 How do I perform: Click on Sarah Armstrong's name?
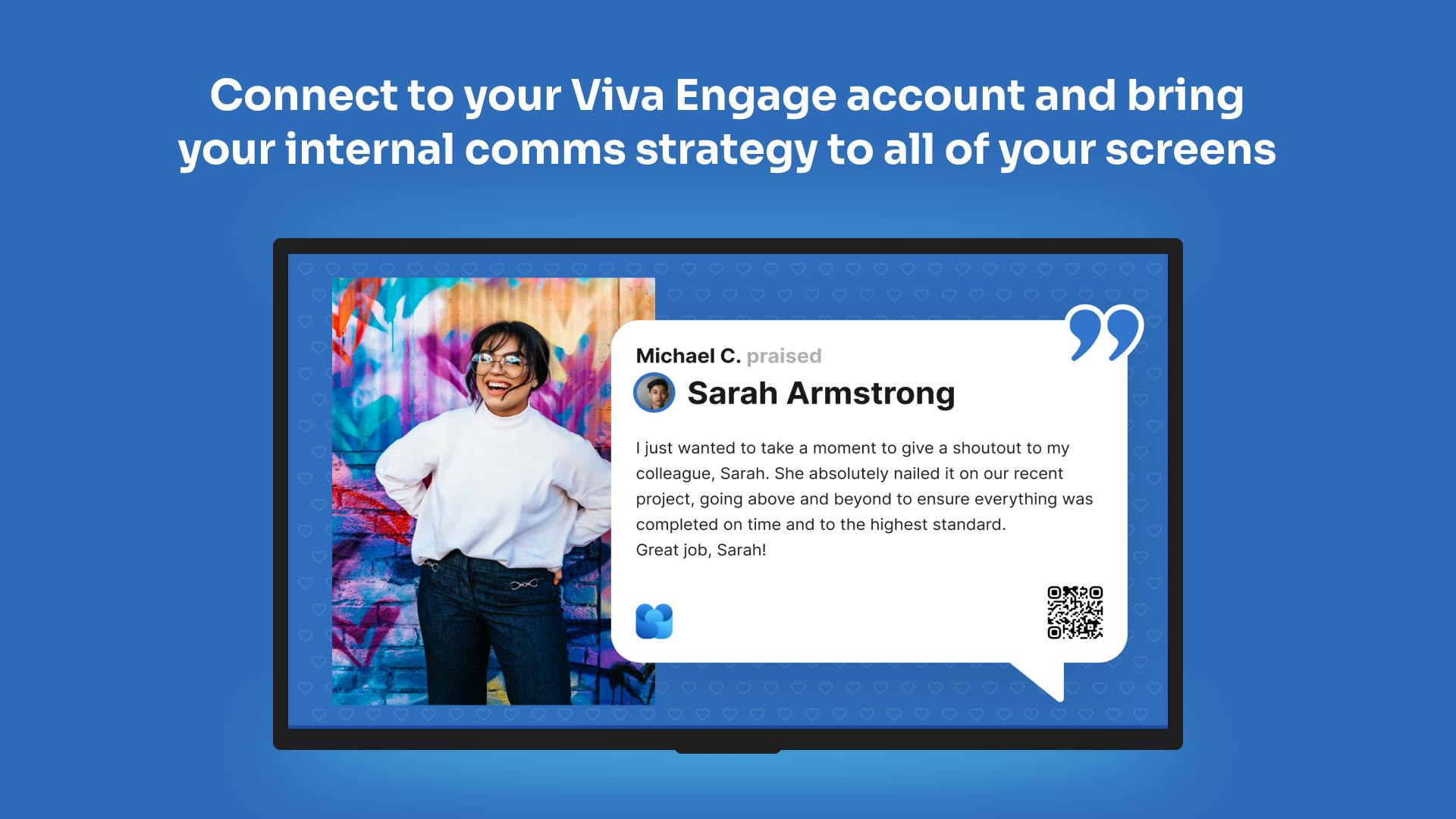(x=820, y=391)
